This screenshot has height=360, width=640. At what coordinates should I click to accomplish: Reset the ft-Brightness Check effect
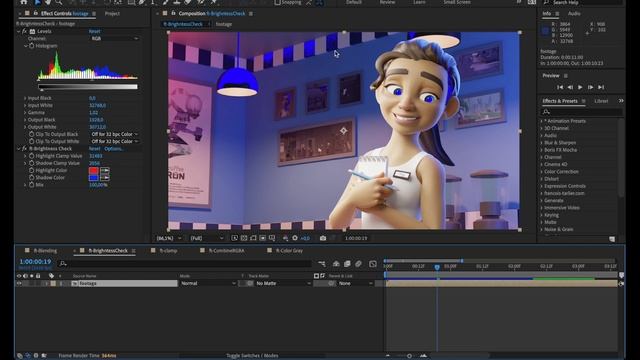click(94, 149)
